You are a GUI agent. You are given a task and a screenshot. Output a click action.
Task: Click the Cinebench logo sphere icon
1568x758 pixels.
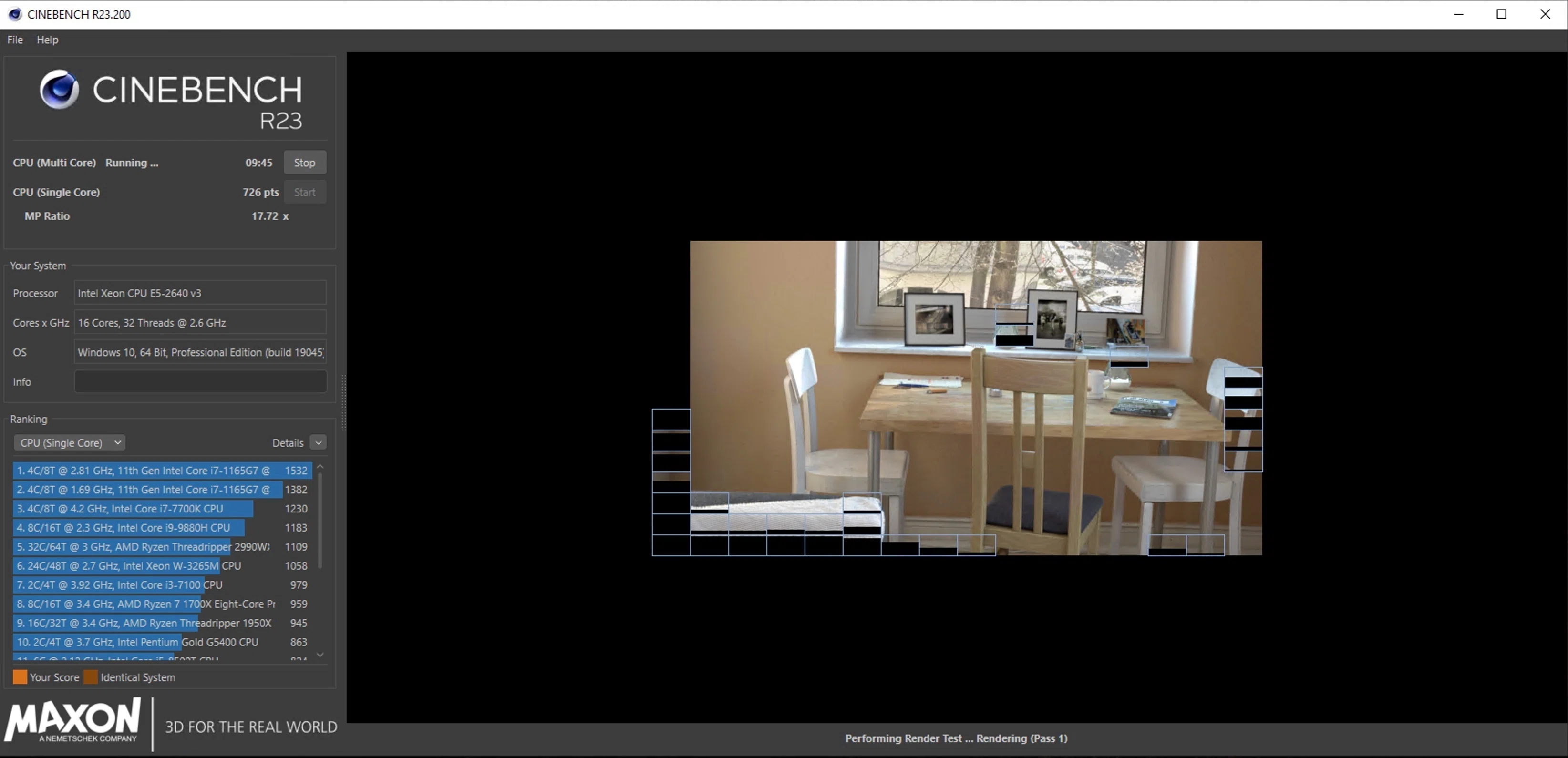coord(59,90)
